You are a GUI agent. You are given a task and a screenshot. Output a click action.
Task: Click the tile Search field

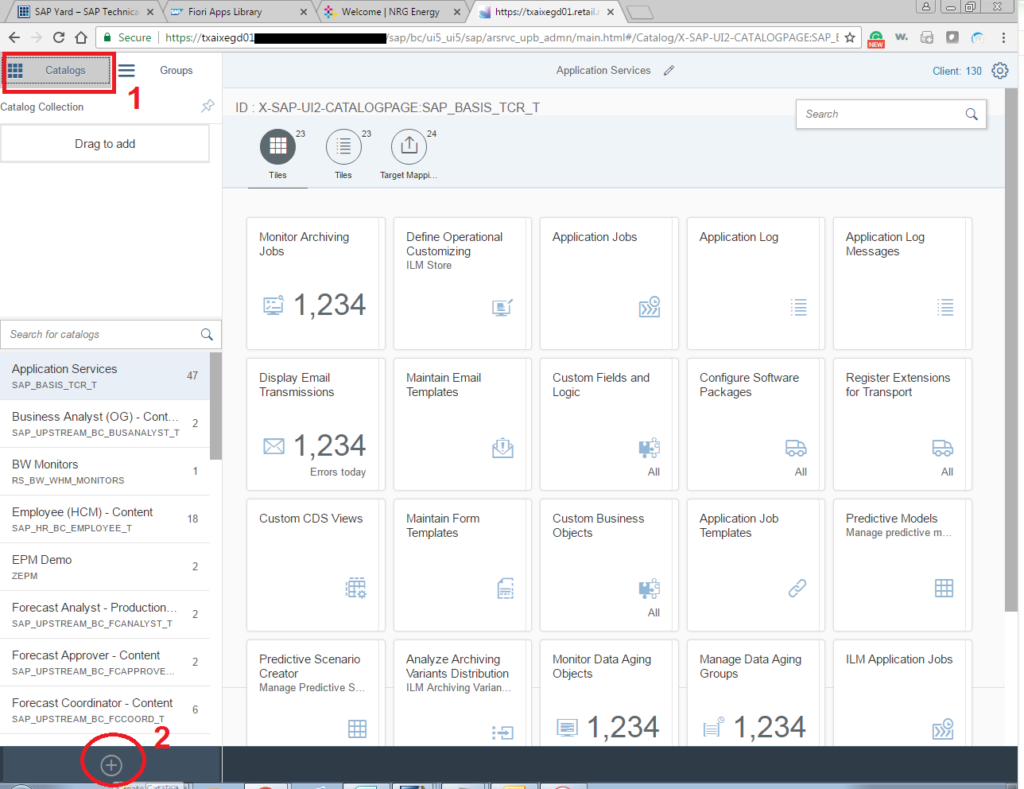pos(891,114)
